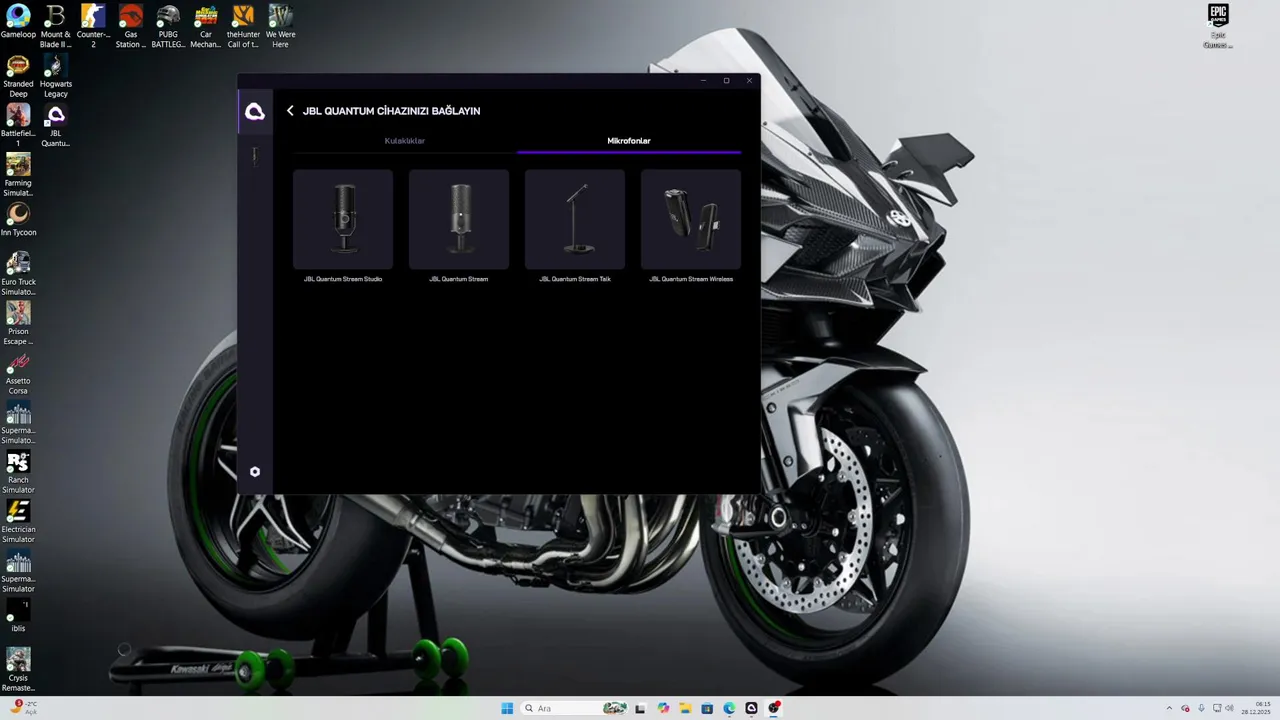
Task: Switch to the Kulaklıklar tab
Action: coord(405,141)
